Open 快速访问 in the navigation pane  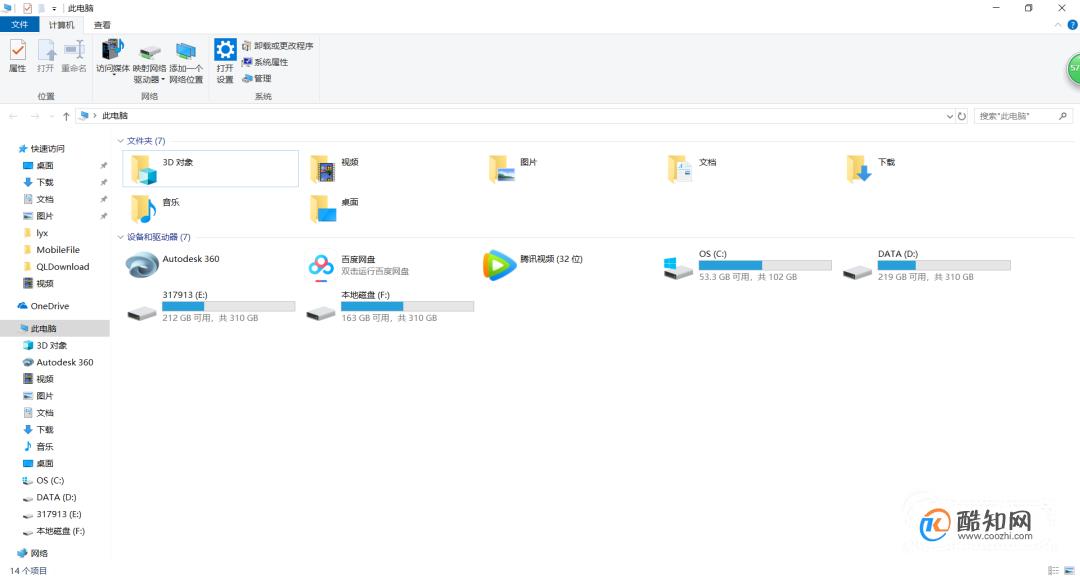point(41,149)
